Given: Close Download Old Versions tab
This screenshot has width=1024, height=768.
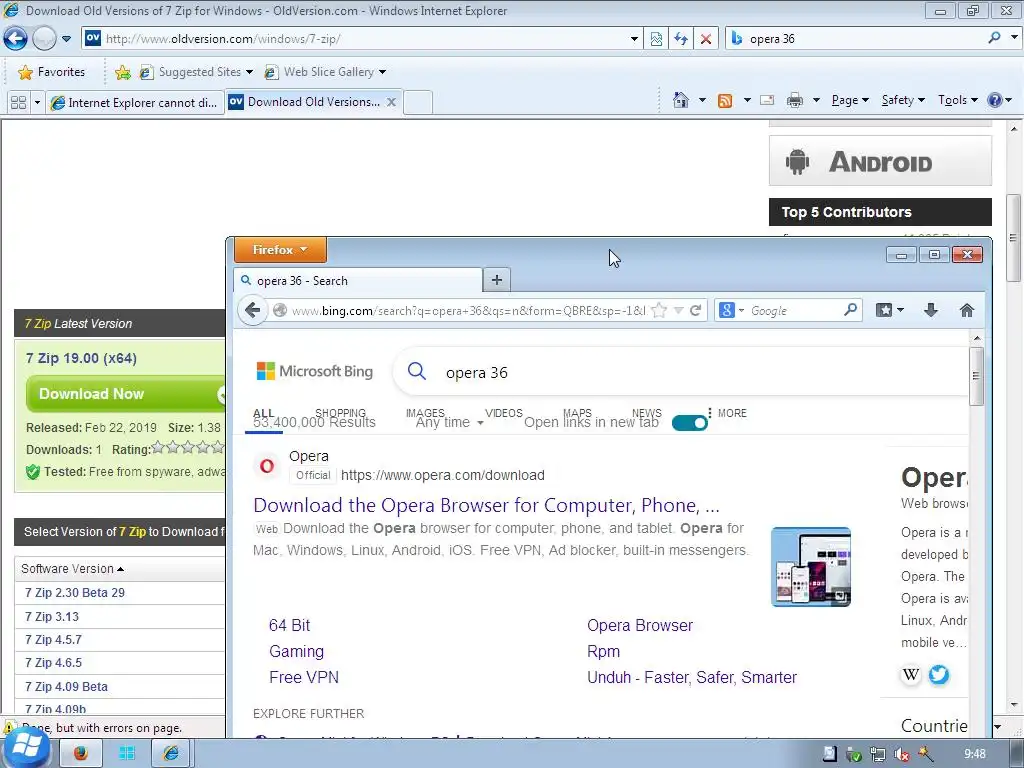Looking at the screenshot, I should click(391, 102).
